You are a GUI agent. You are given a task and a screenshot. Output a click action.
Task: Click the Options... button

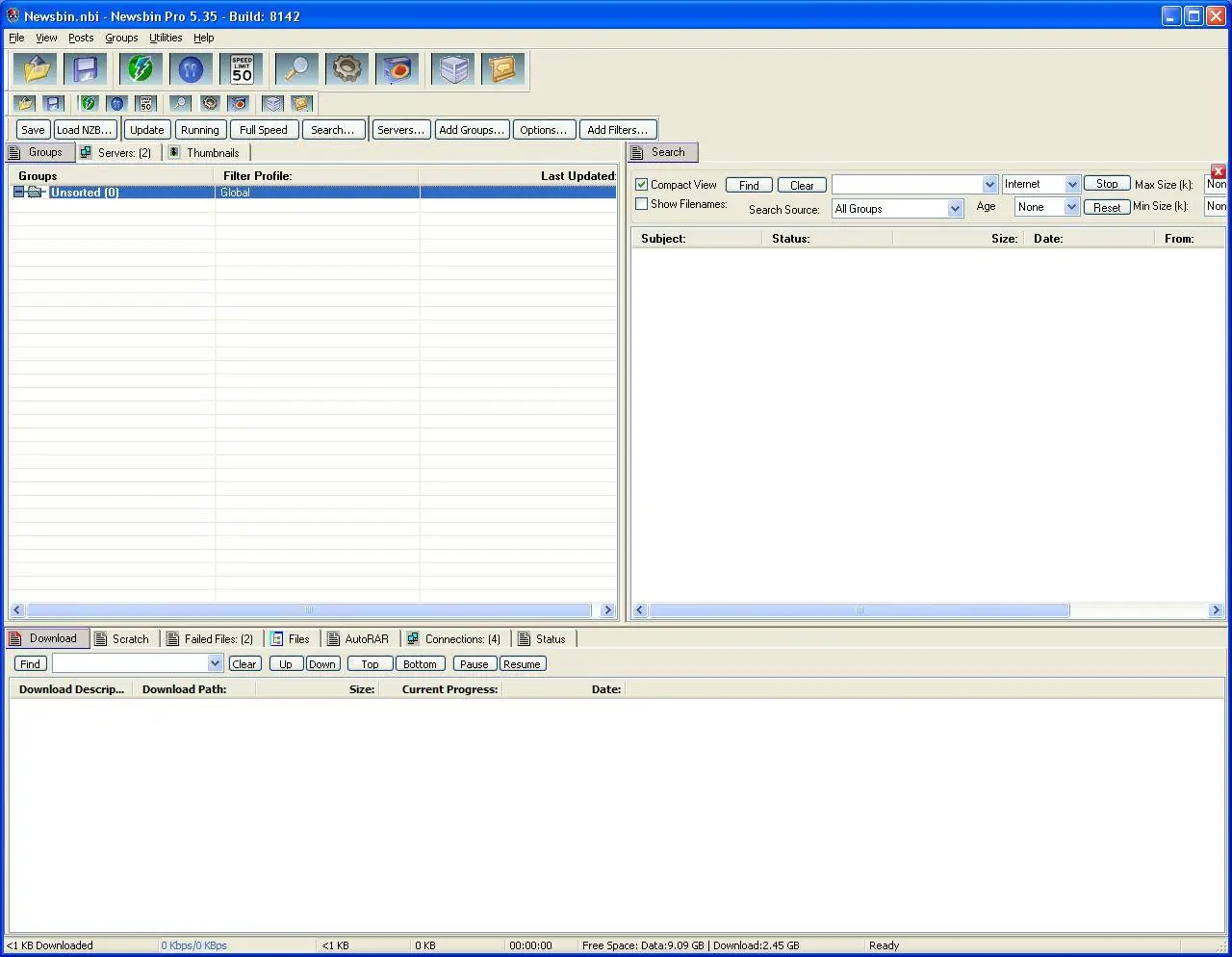click(544, 130)
